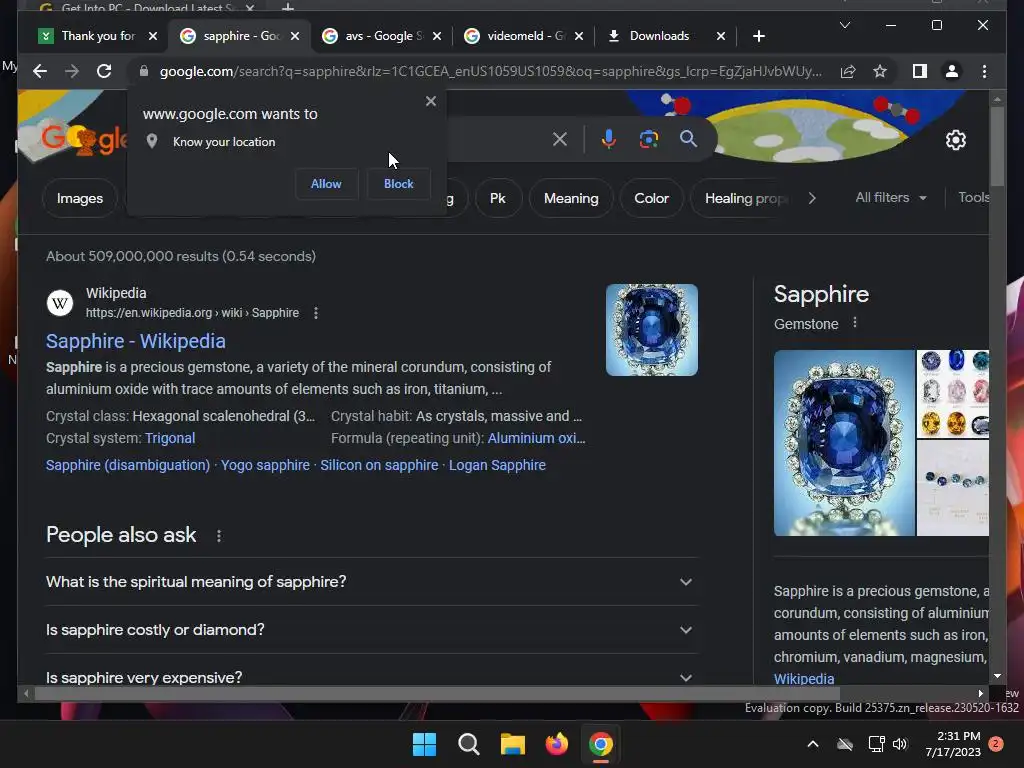This screenshot has width=1024, height=768.
Task: Open more options next to Gemstone
Action: pyautogui.click(x=855, y=323)
